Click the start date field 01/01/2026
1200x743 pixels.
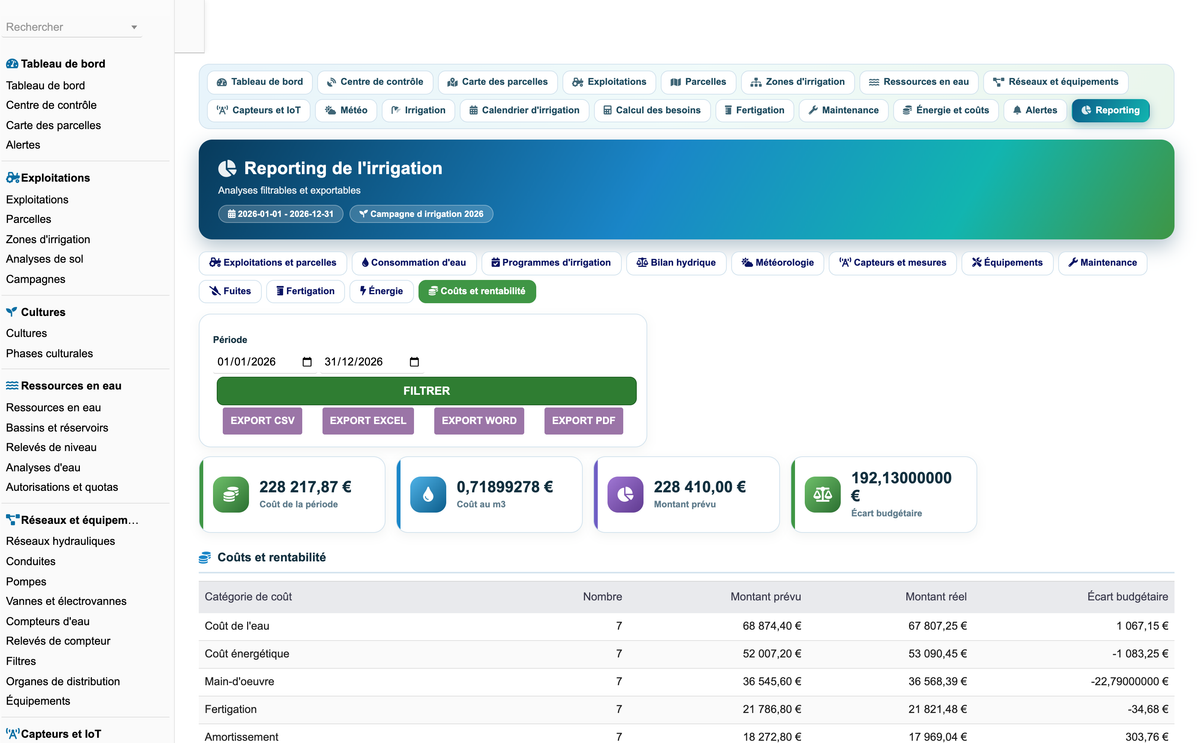coord(265,362)
